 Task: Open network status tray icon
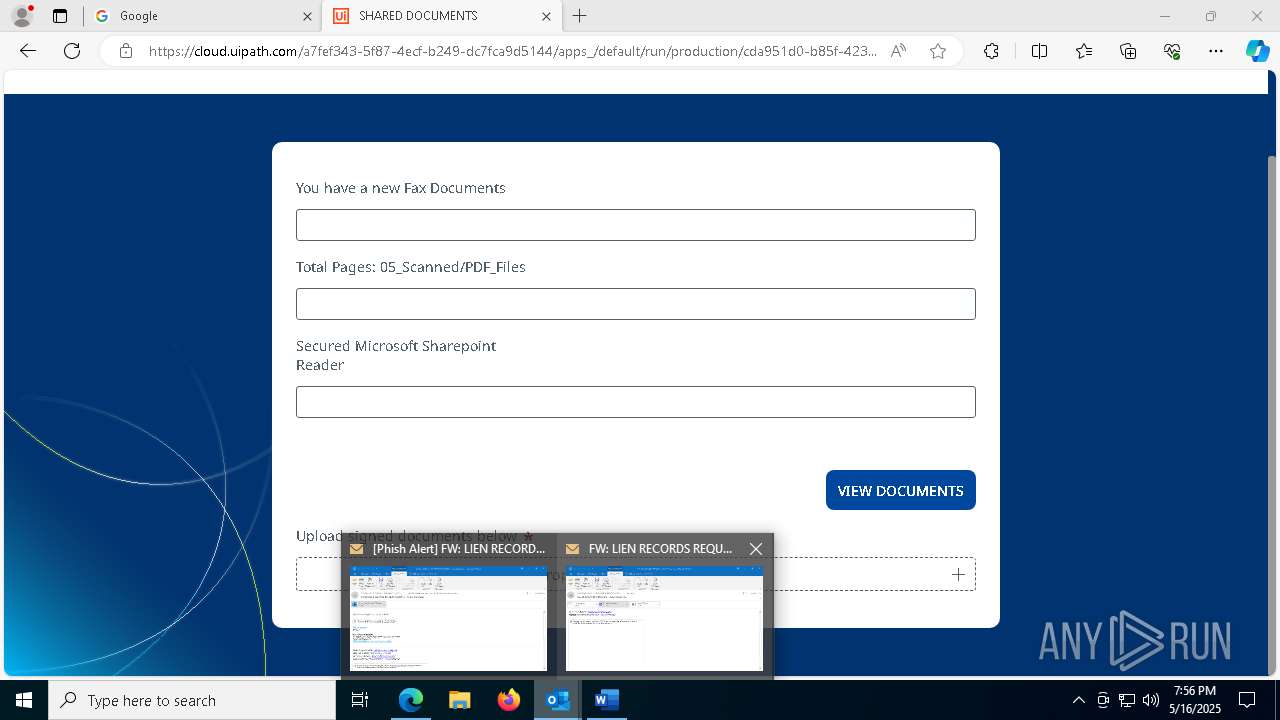pos(1127,700)
